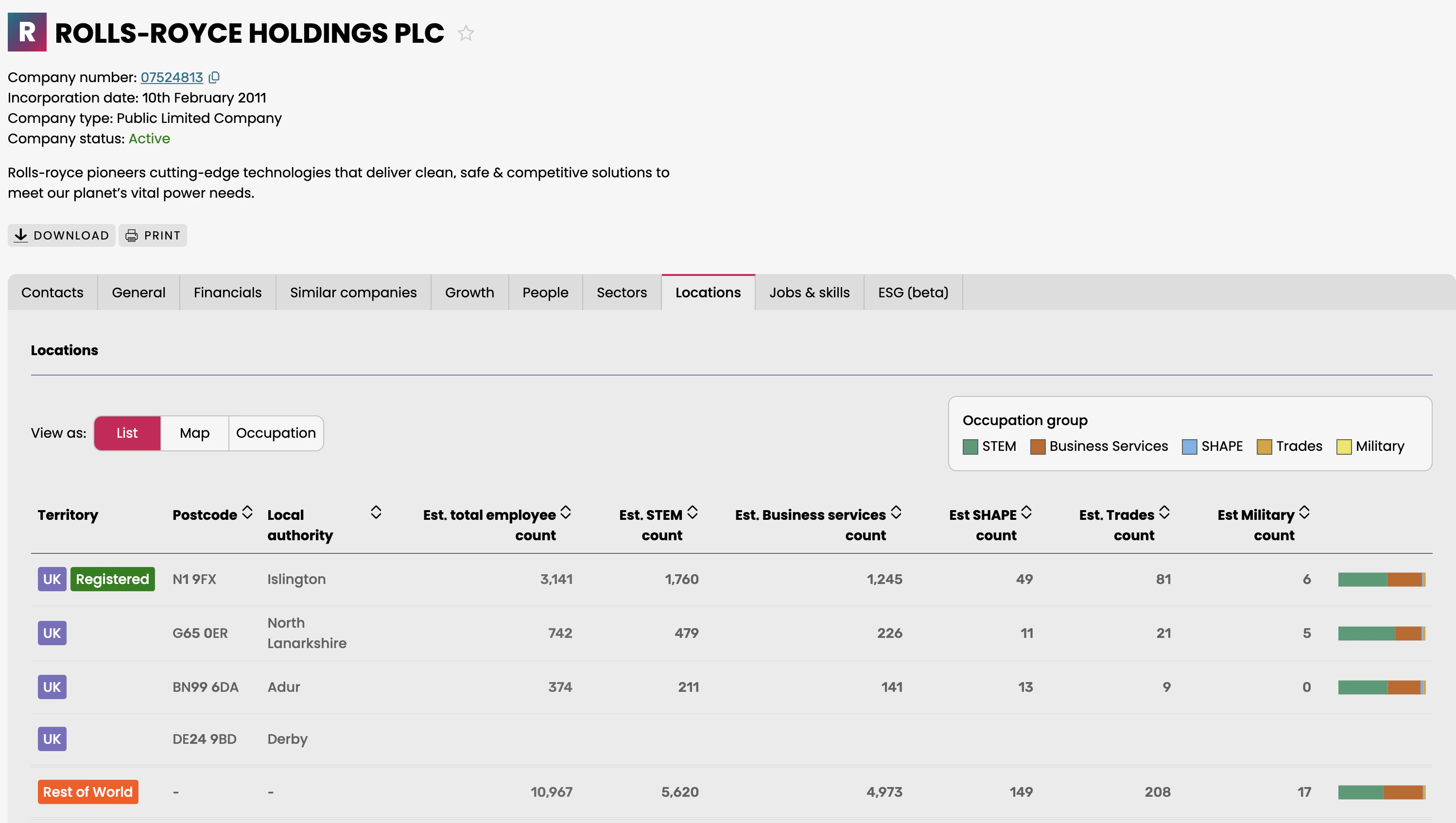Click the UK badge in Adur row
Viewport: 1456px width, 823px height.
[52, 687]
